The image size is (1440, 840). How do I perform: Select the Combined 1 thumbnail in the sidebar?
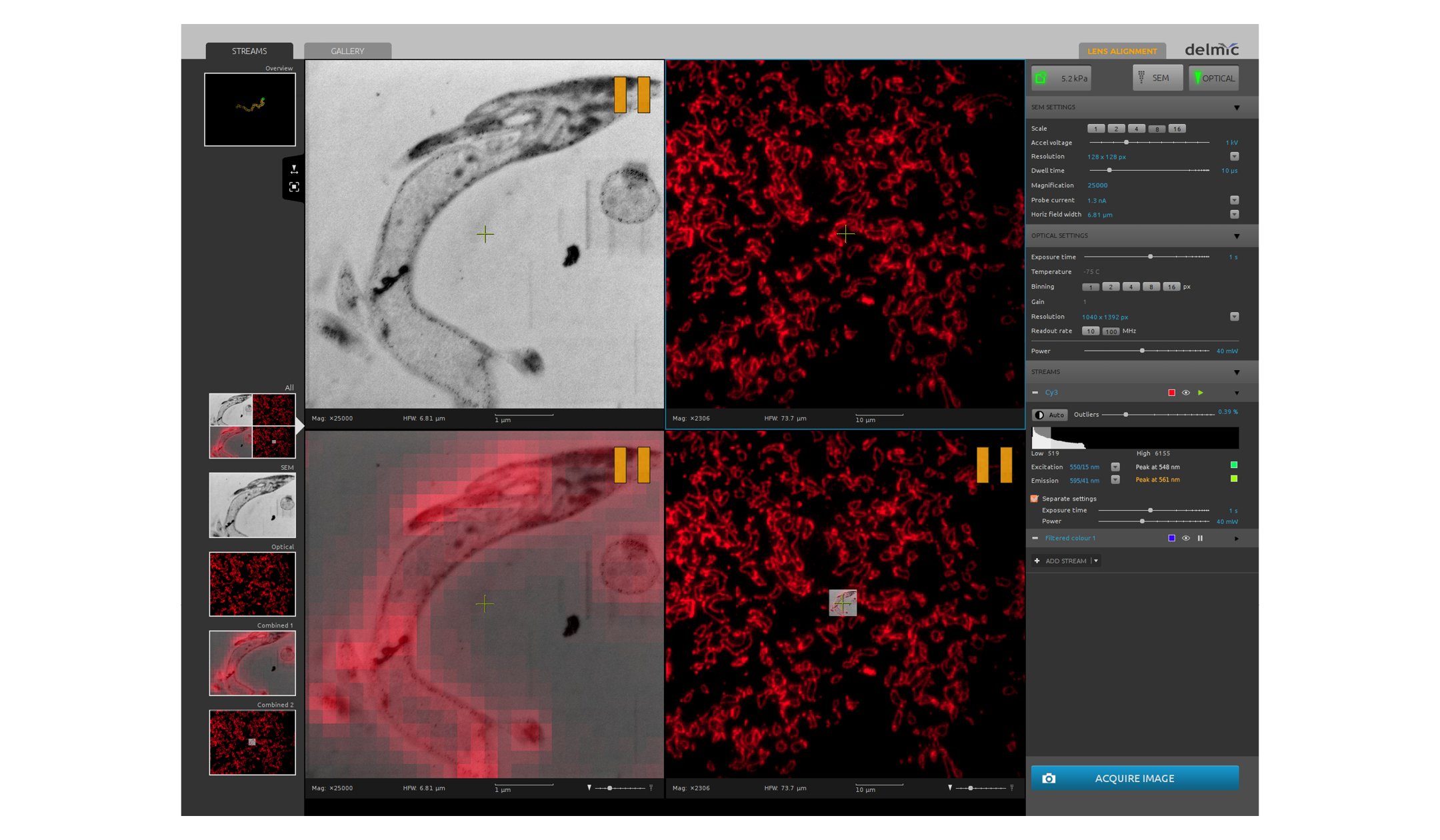click(x=252, y=663)
